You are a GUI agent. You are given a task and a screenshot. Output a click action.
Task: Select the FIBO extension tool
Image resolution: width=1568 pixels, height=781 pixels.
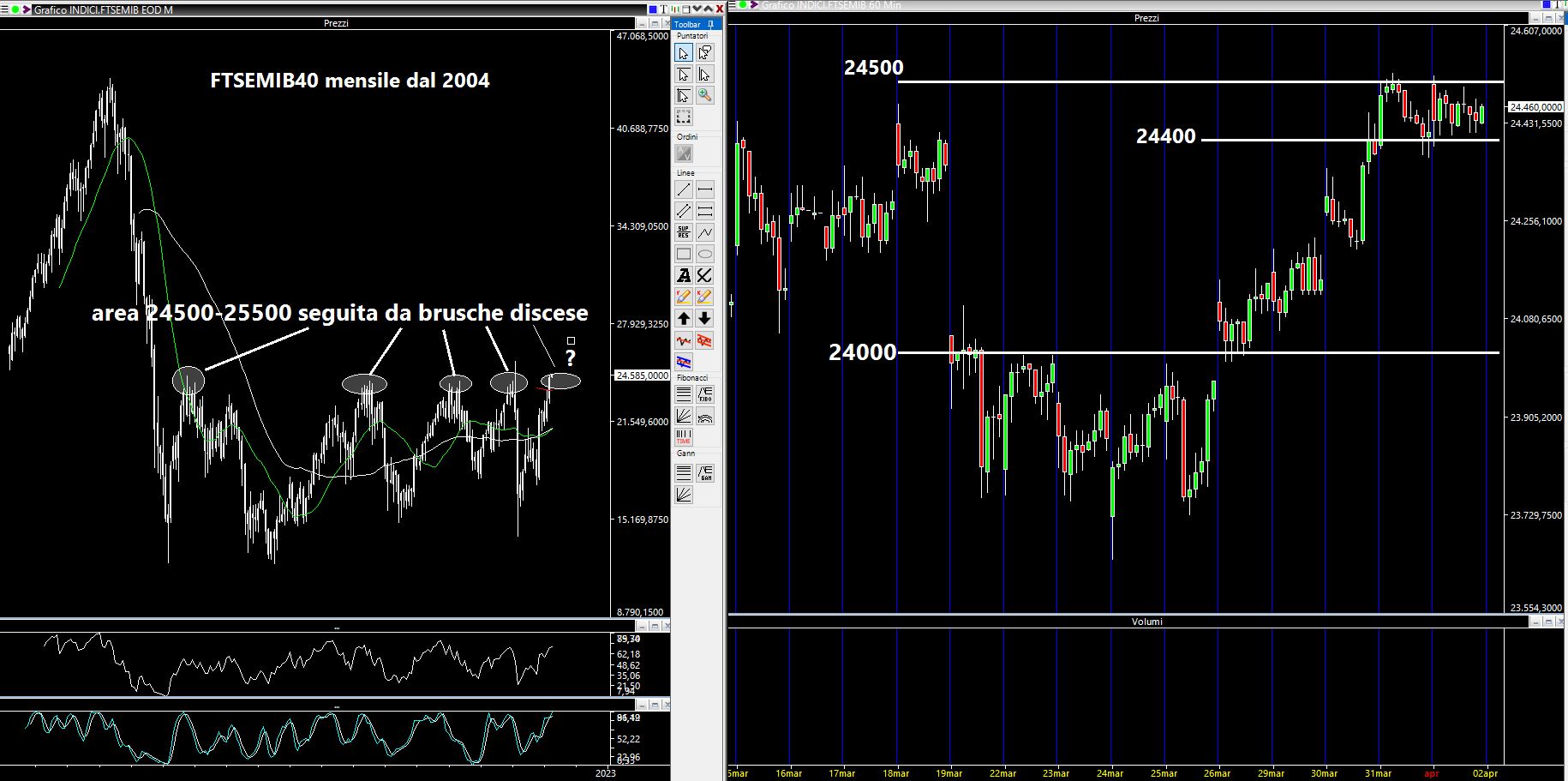704,394
